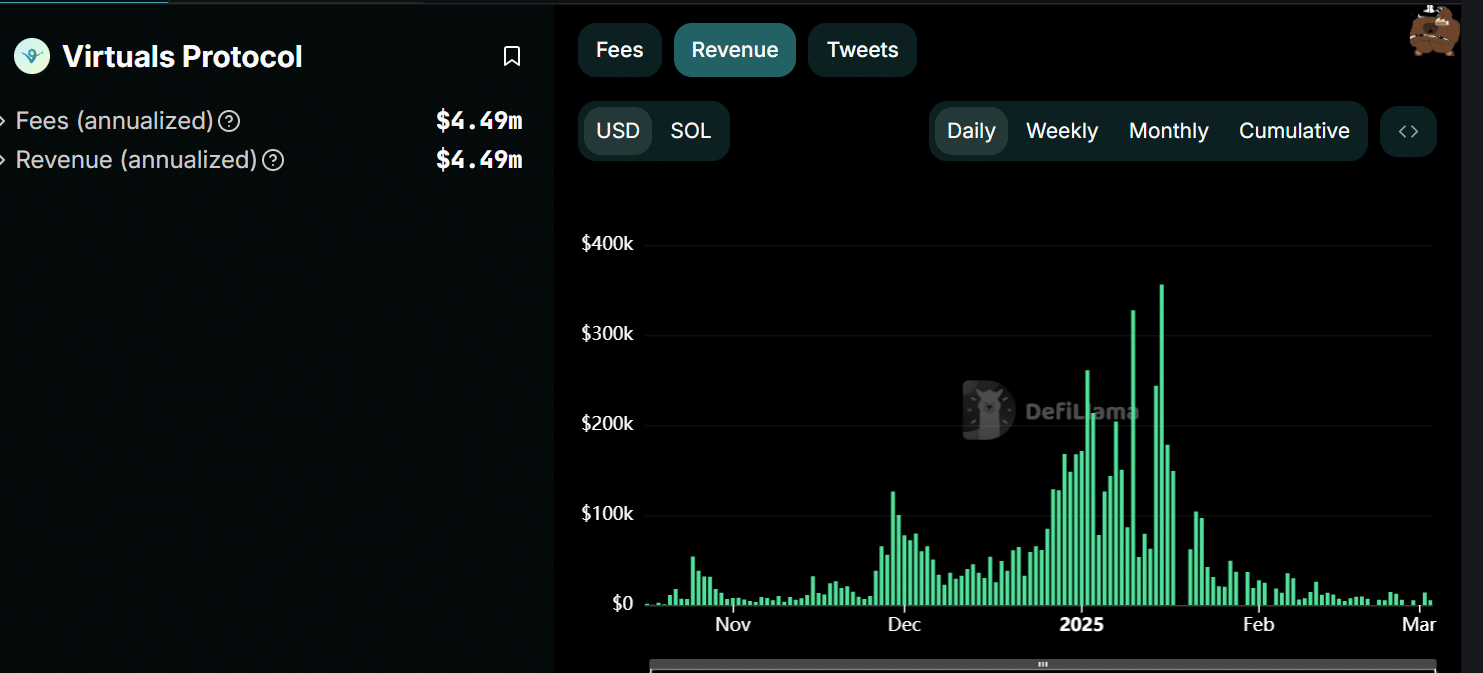
Task: Click the Feb x-axis label
Action: (x=1258, y=625)
